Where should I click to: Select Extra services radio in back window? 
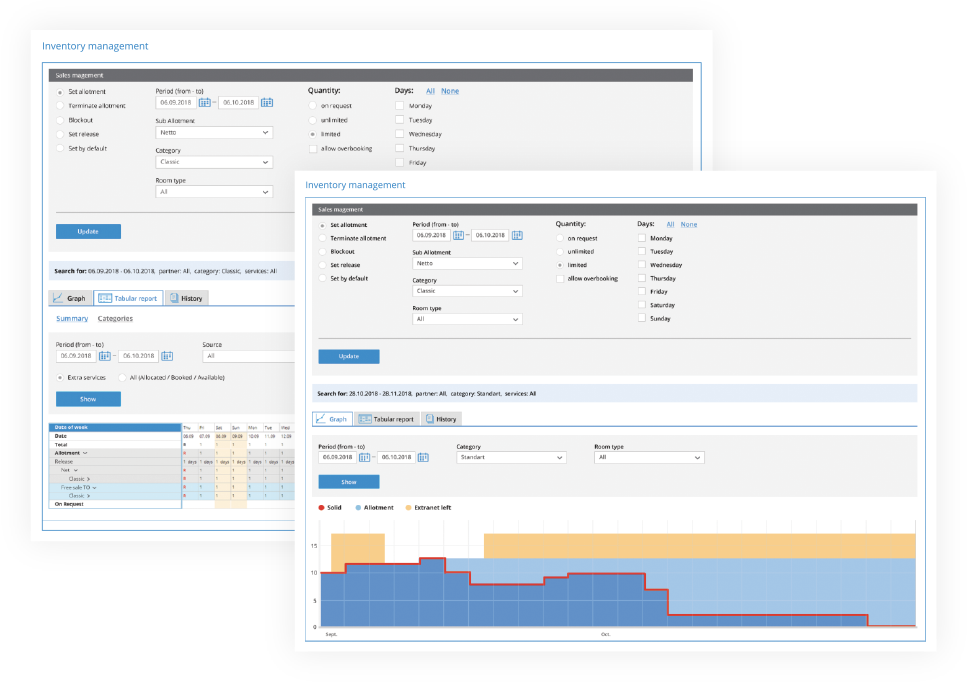point(60,377)
